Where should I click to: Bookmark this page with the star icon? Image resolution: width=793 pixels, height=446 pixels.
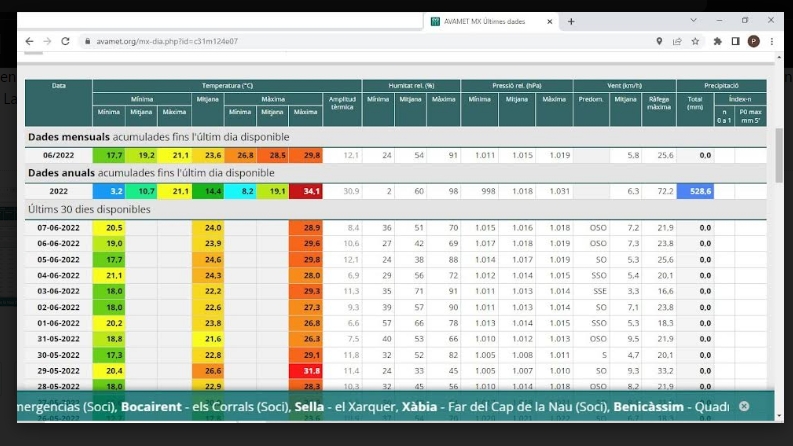[x=695, y=41]
